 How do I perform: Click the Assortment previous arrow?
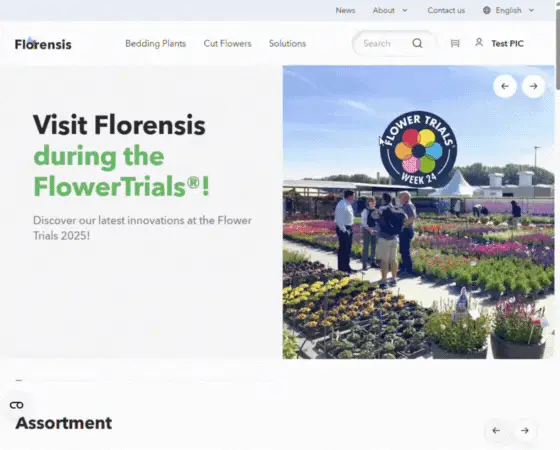point(496,430)
